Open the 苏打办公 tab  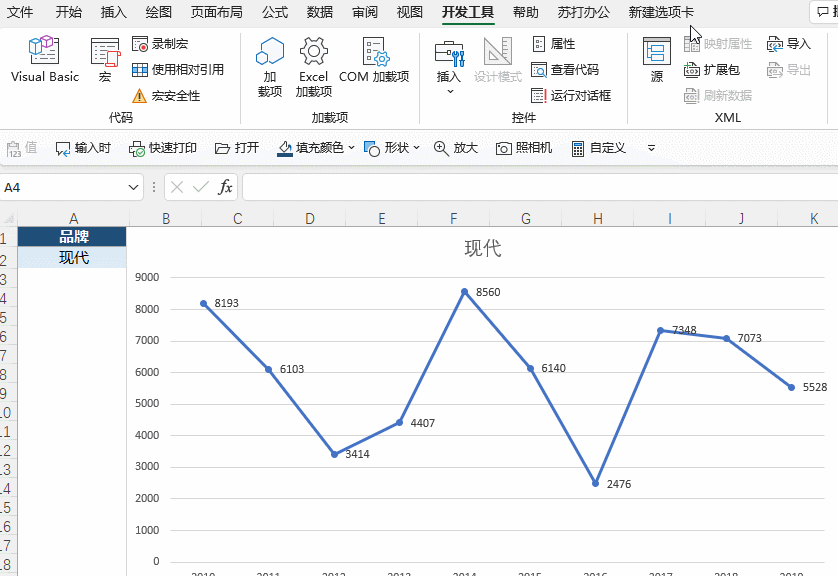pos(584,12)
